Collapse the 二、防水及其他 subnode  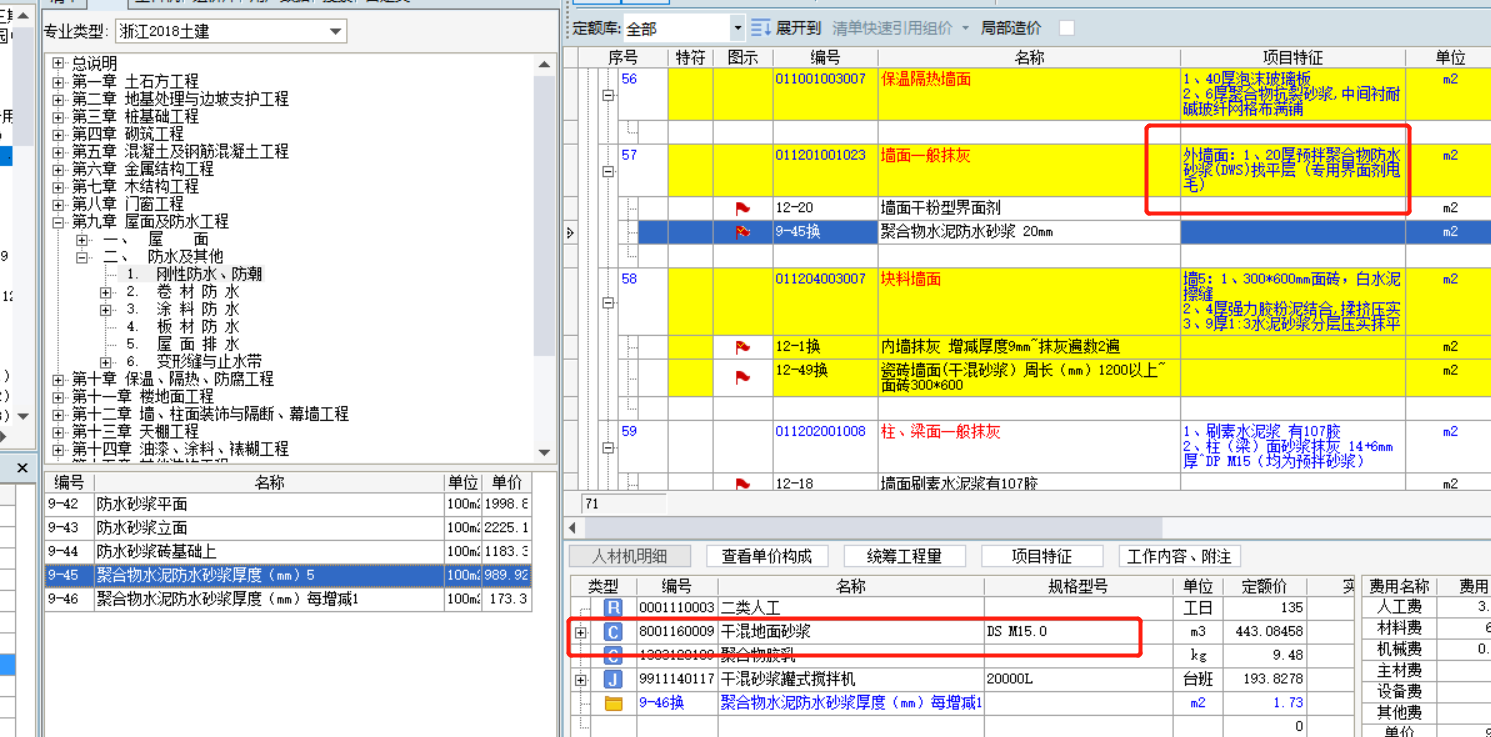pos(82,257)
